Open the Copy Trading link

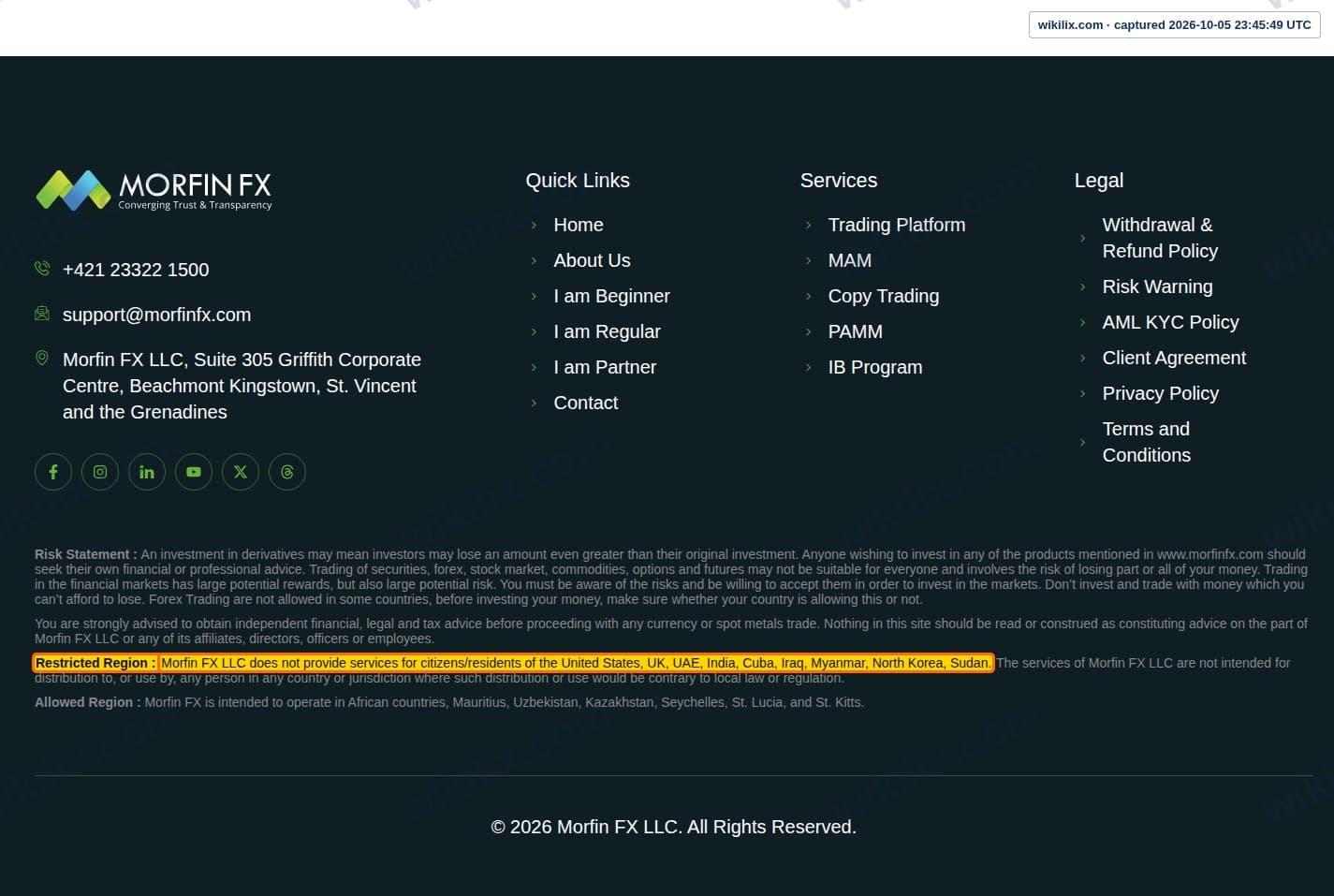(x=884, y=296)
